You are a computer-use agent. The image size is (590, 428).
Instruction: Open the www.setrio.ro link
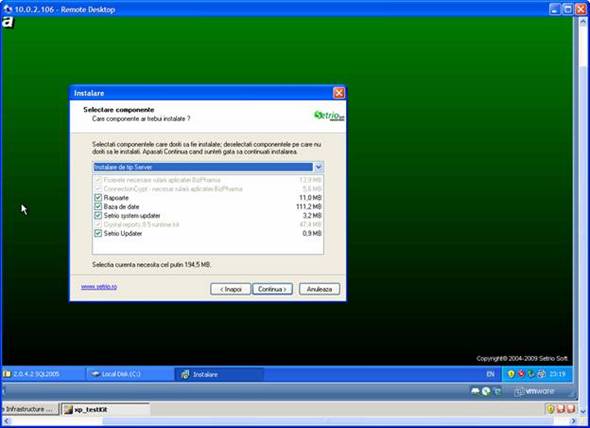click(99, 287)
